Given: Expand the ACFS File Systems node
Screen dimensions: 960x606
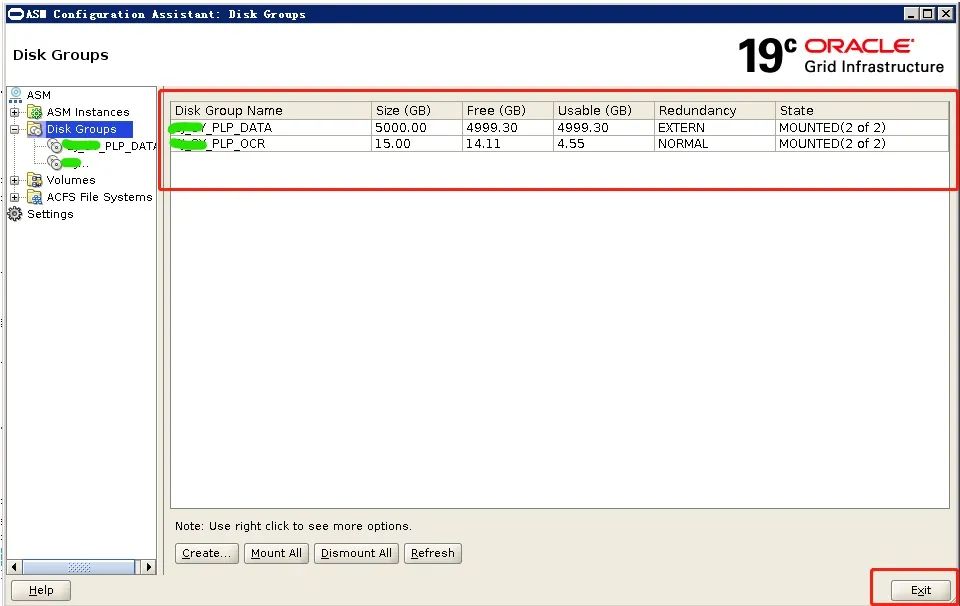Looking at the screenshot, I should [x=15, y=197].
